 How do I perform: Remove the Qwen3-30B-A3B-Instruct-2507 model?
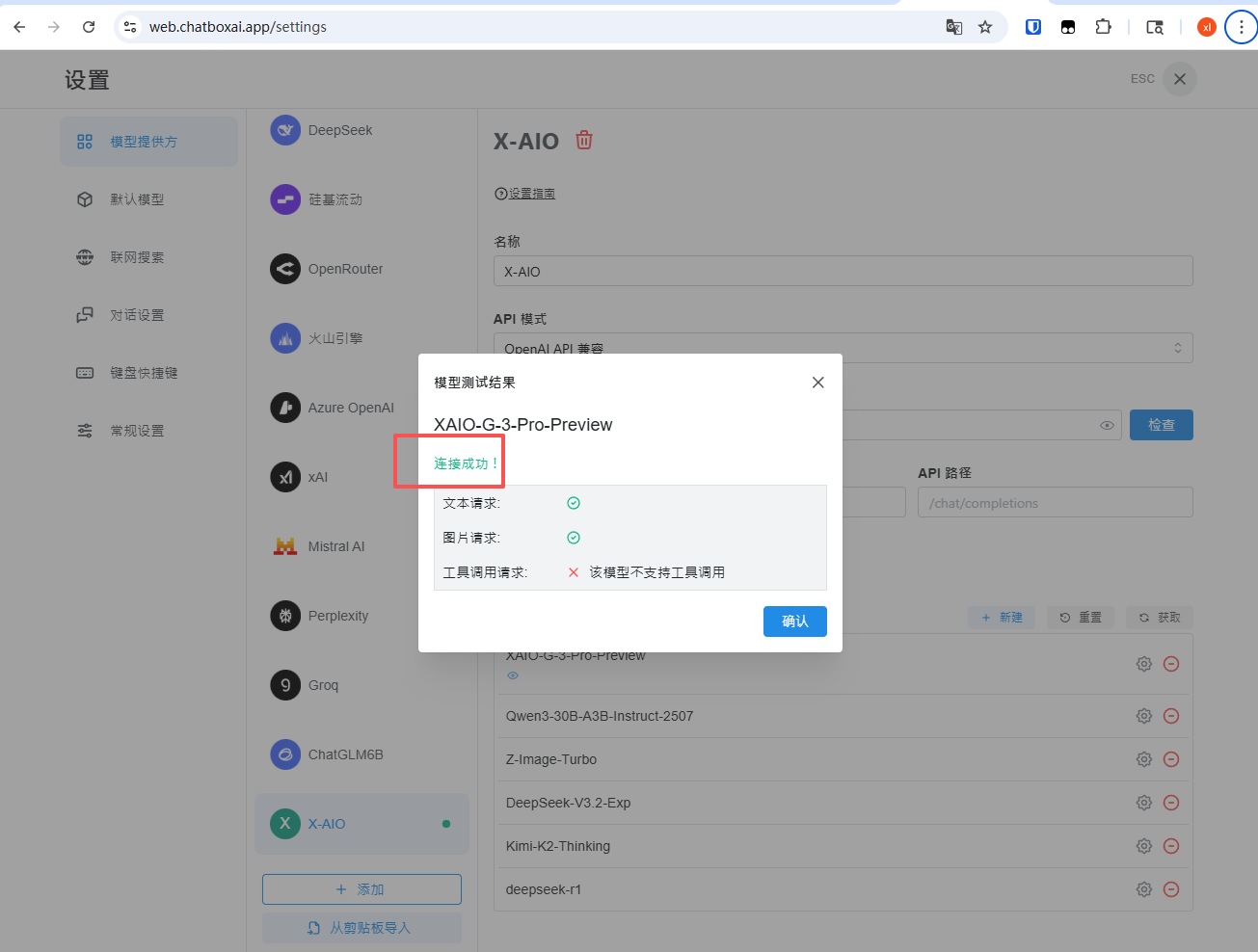pyautogui.click(x=1171, y=716)
